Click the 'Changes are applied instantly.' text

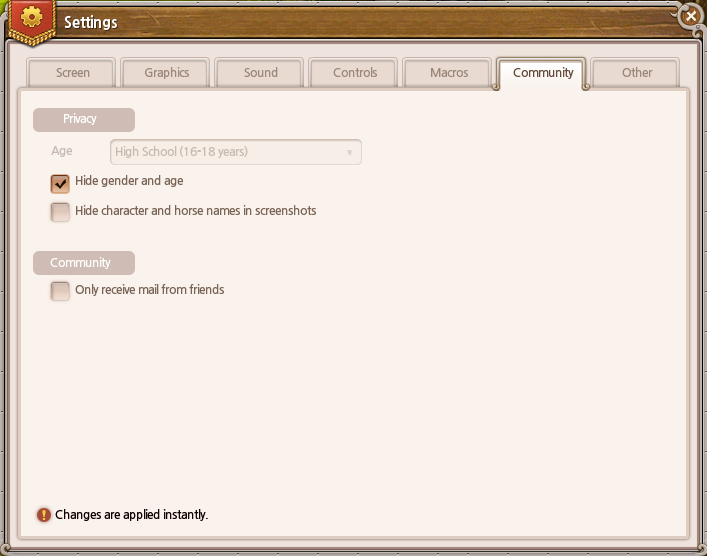131,515
